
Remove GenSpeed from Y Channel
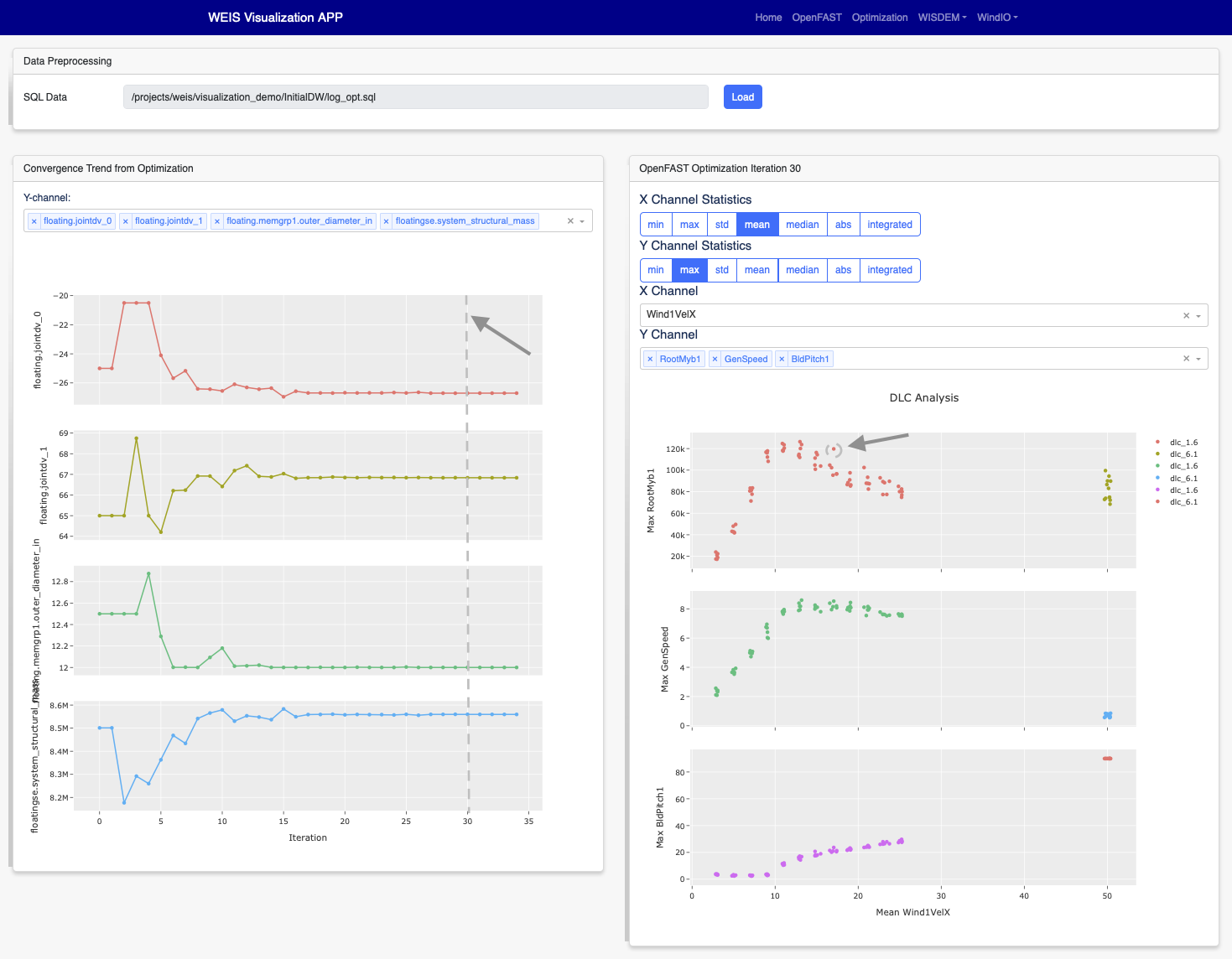[x=715, y=359]
